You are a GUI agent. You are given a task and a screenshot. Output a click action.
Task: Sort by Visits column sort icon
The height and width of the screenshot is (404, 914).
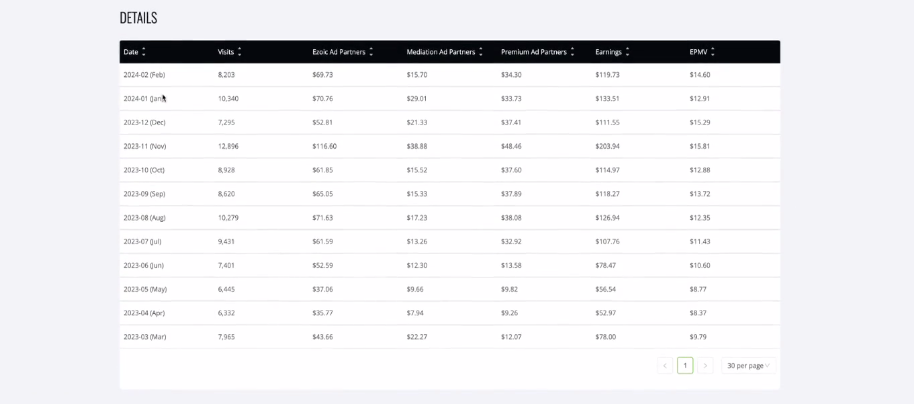(240, 52)
